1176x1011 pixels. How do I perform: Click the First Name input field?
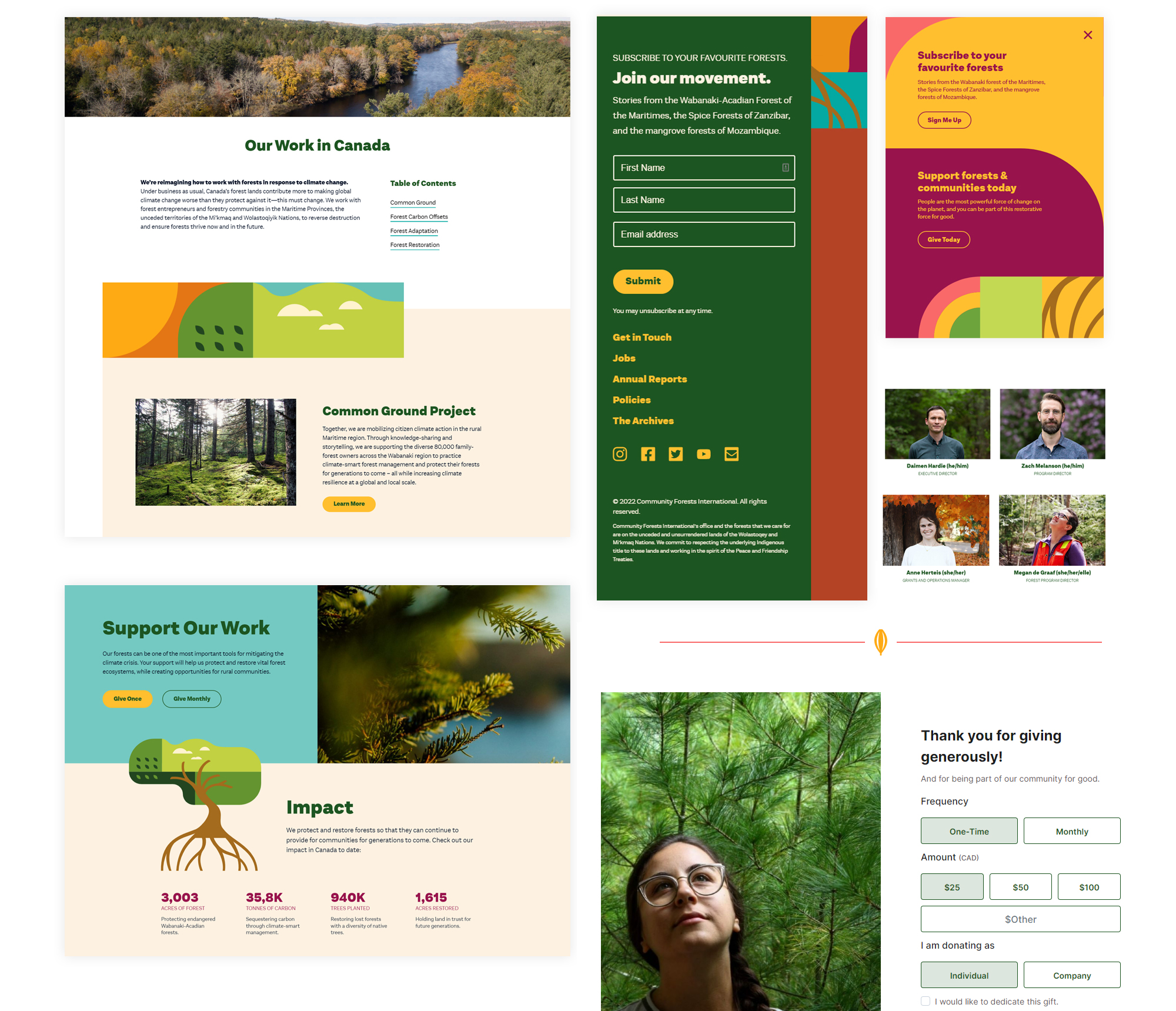click(x=704, y=168)
